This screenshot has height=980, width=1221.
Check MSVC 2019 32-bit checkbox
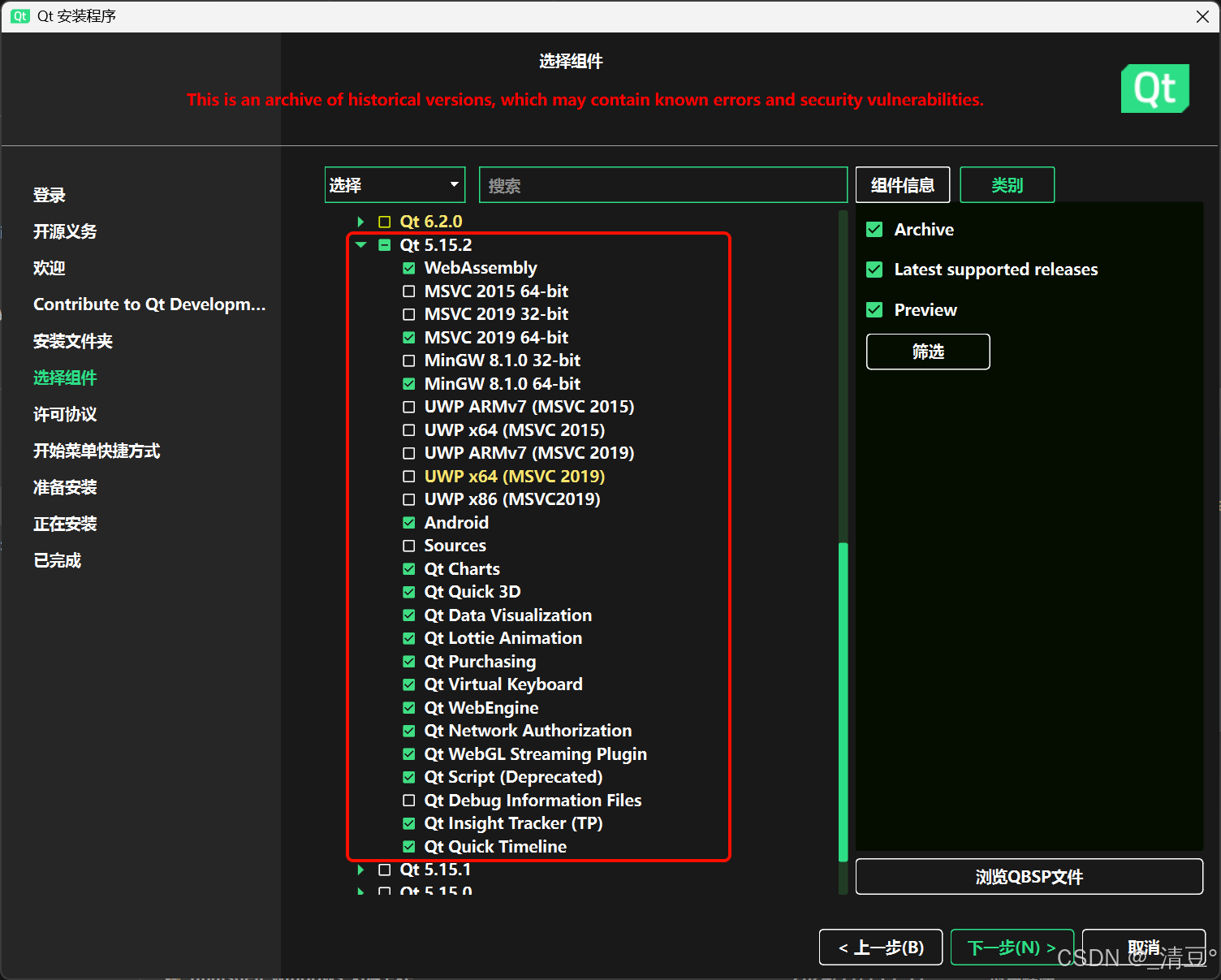point(409,314)
